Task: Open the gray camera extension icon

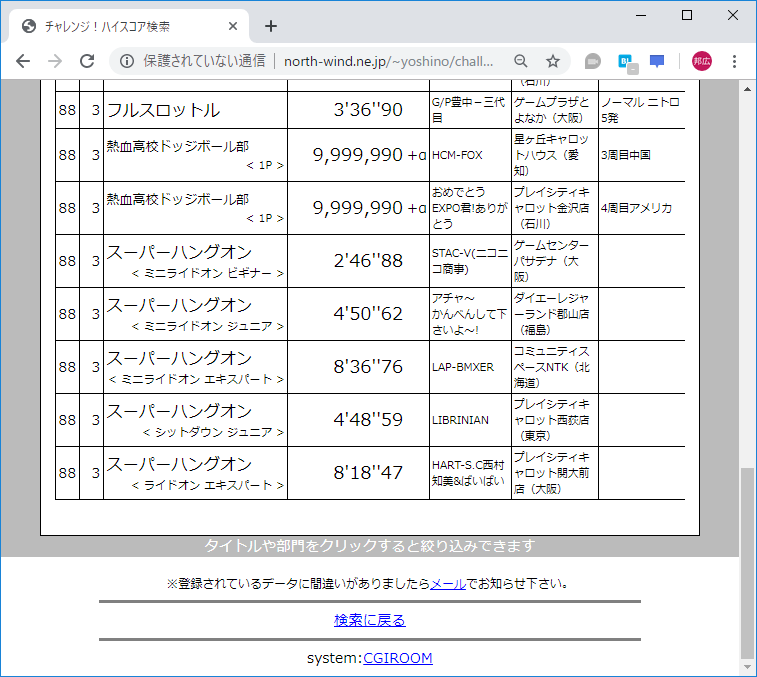Action: [592, 62]
